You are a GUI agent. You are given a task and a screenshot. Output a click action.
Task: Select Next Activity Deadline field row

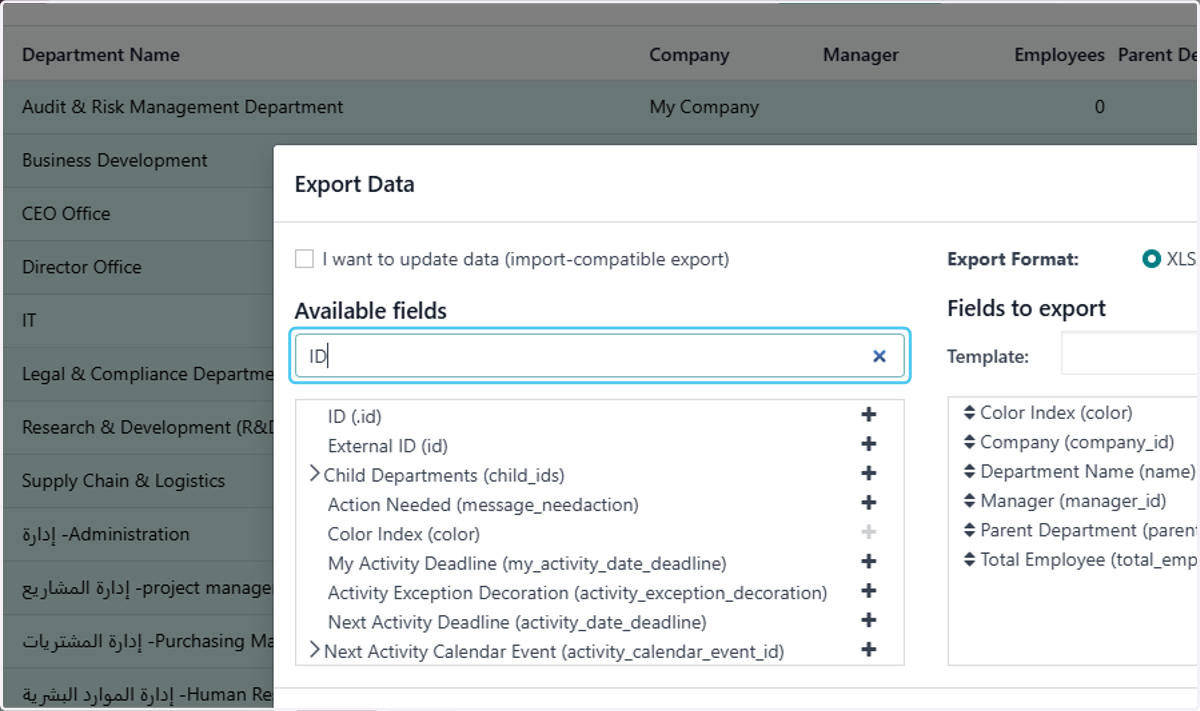[517, 622]
